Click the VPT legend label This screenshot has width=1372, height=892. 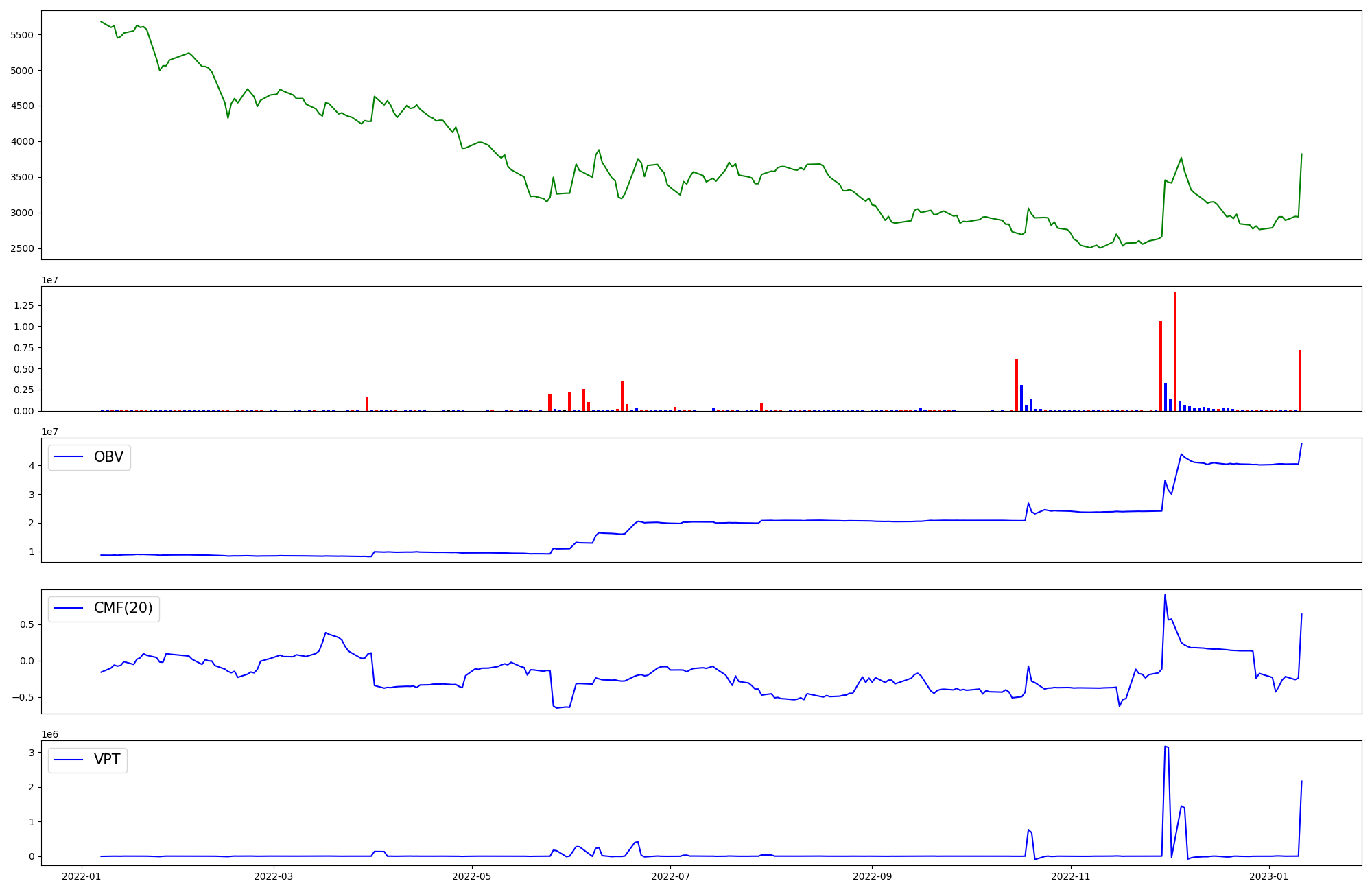coord(107,760)
